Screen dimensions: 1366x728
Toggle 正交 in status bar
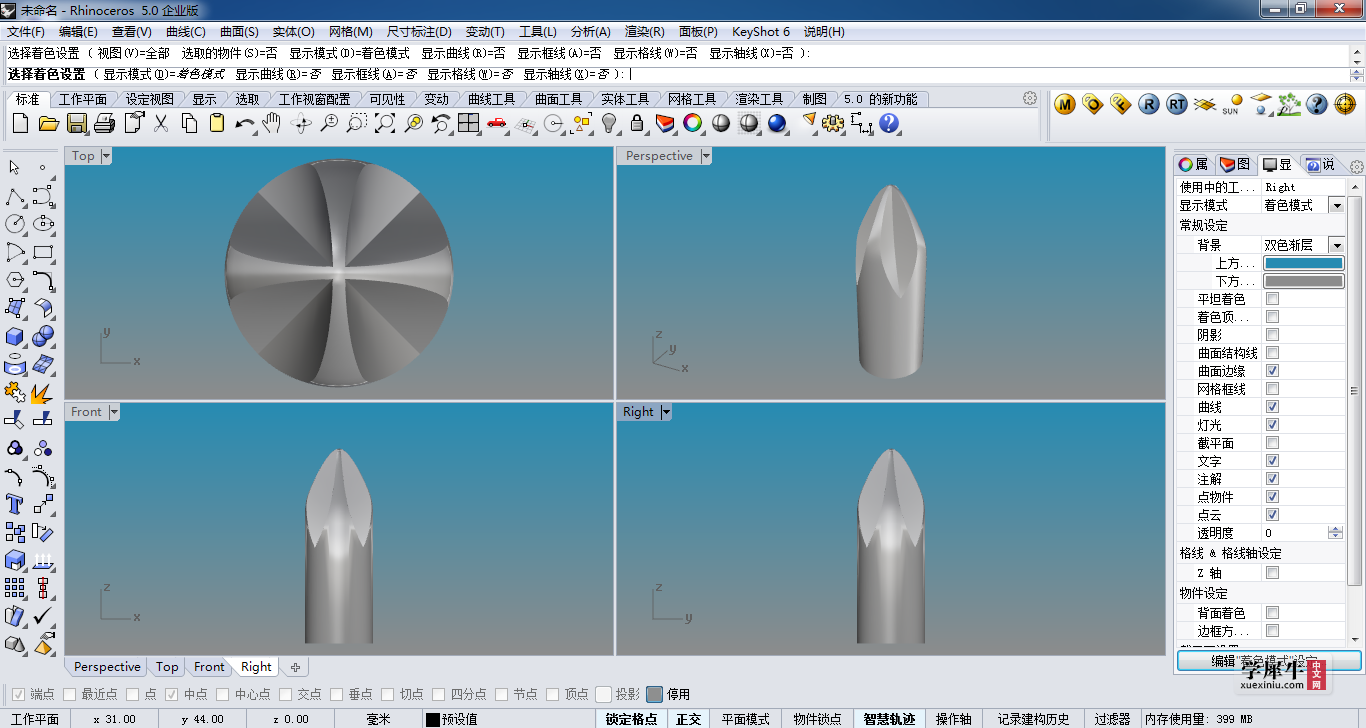pyautogui.click(x=689, y=719)
